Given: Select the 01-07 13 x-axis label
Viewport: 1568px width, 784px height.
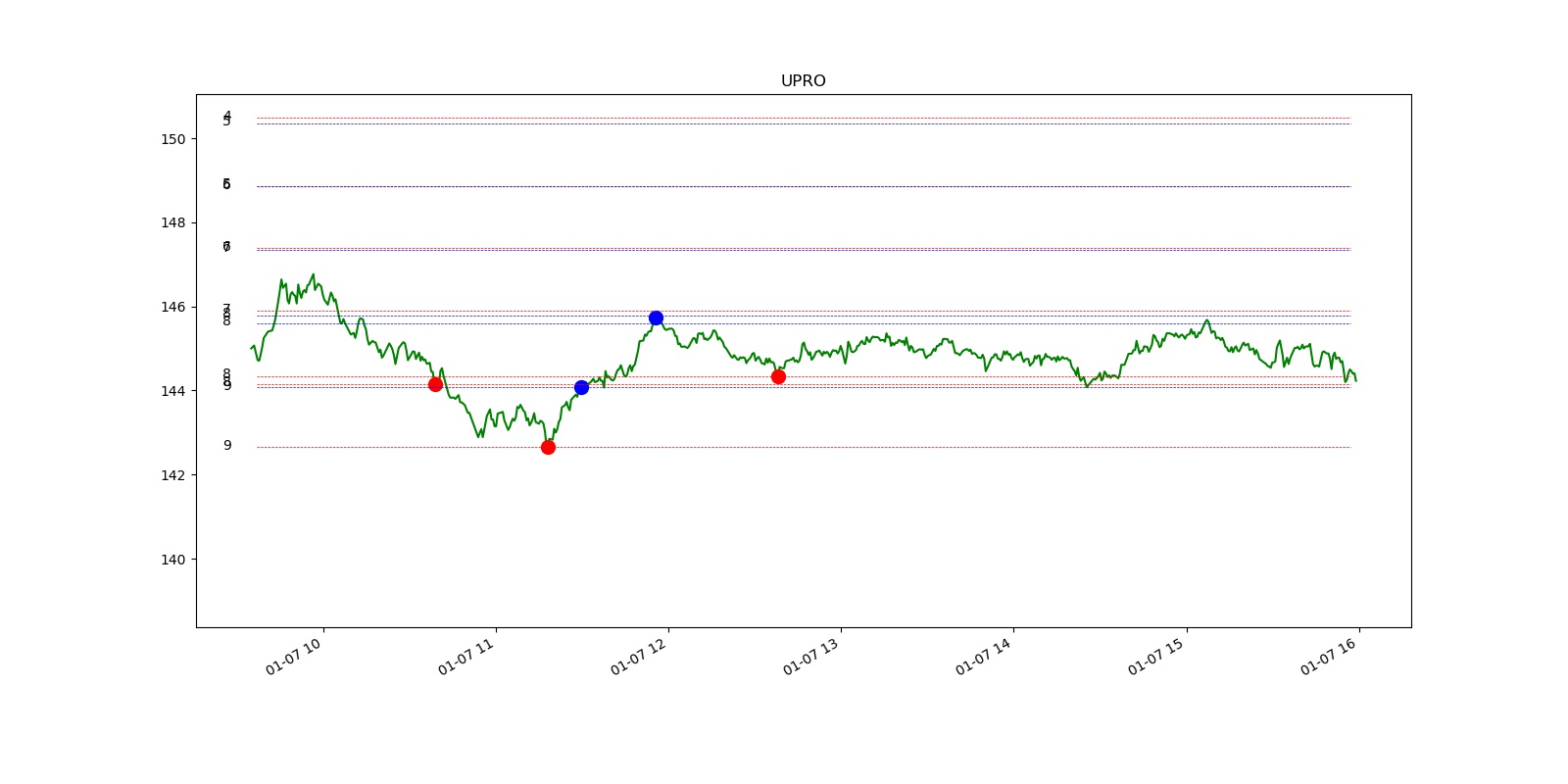Looking at the screenshot, I should (811, 657).
